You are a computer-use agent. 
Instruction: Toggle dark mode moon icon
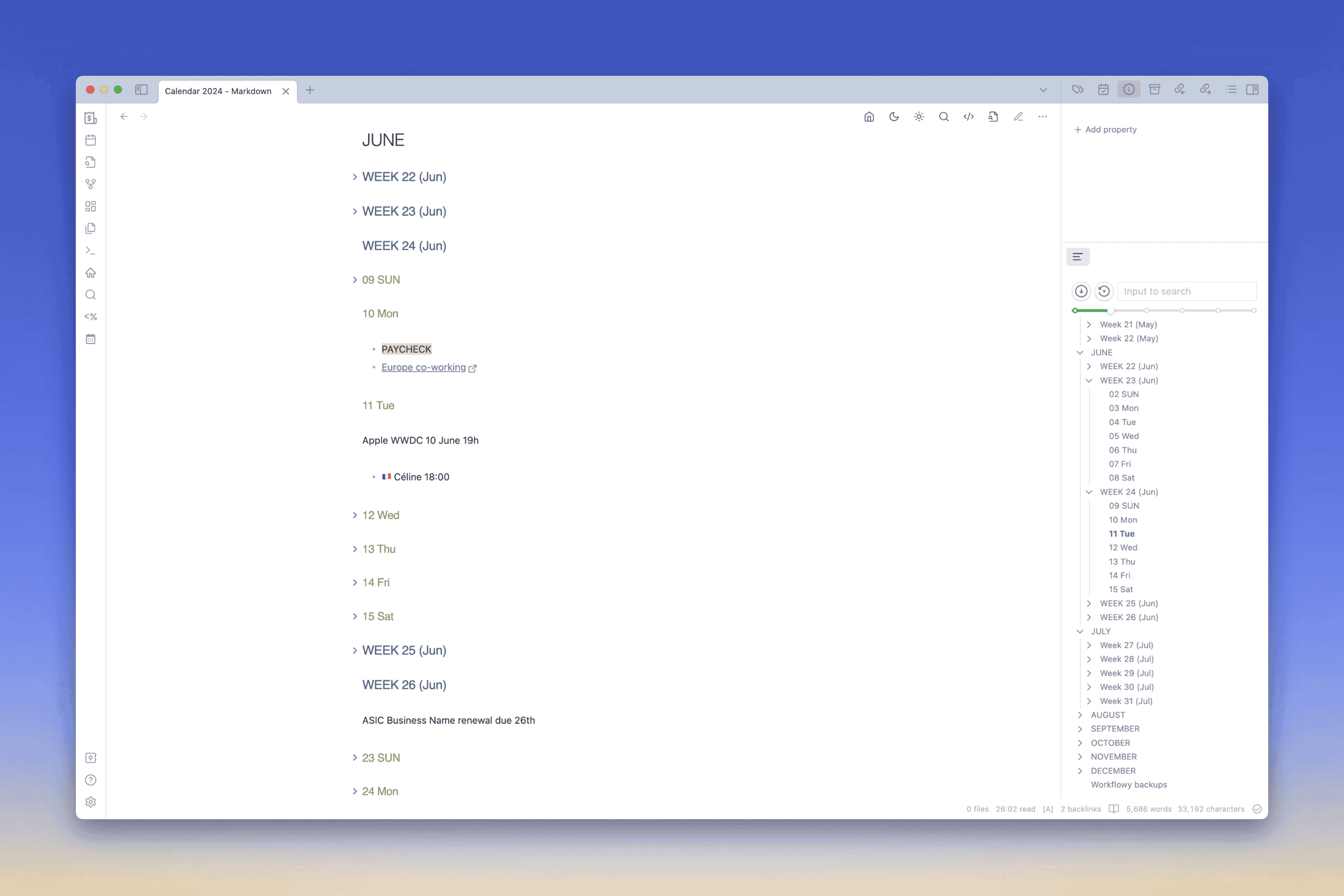(893, 117)
